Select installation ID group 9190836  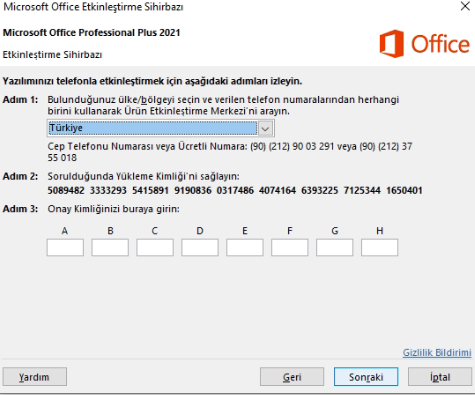[x=193, y=191]
